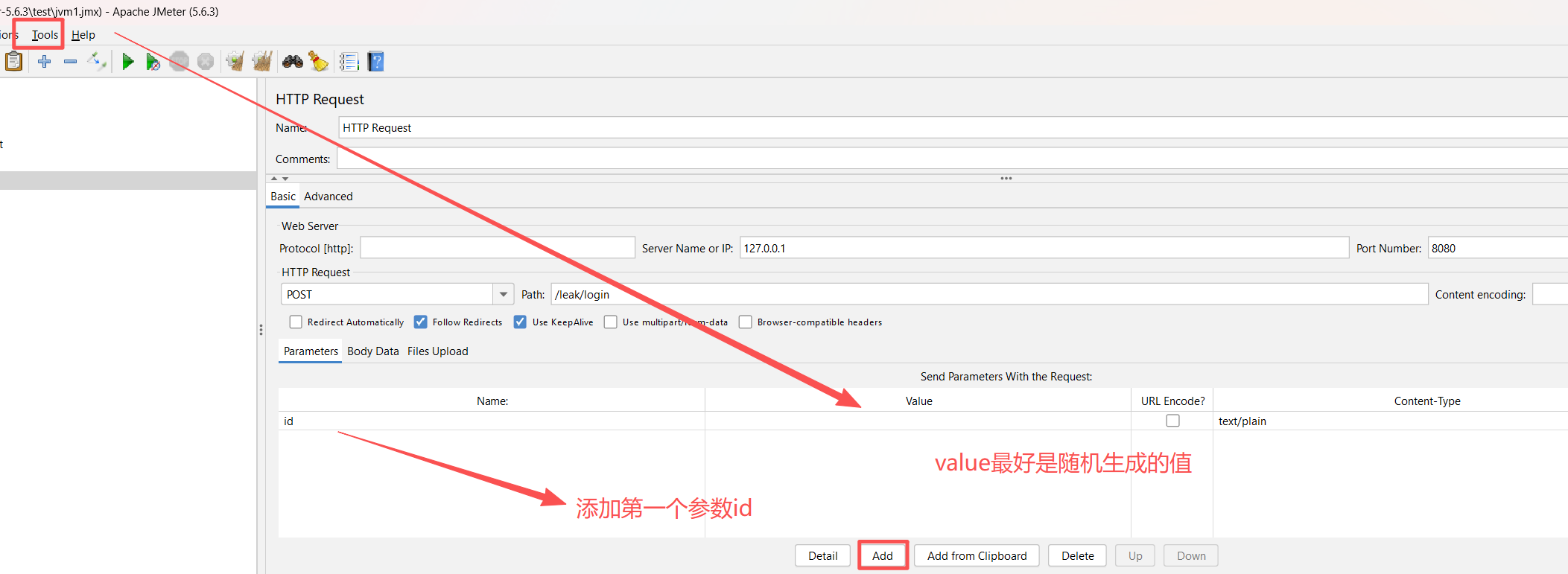
Task: Click the Up button
Action: 1135,556
